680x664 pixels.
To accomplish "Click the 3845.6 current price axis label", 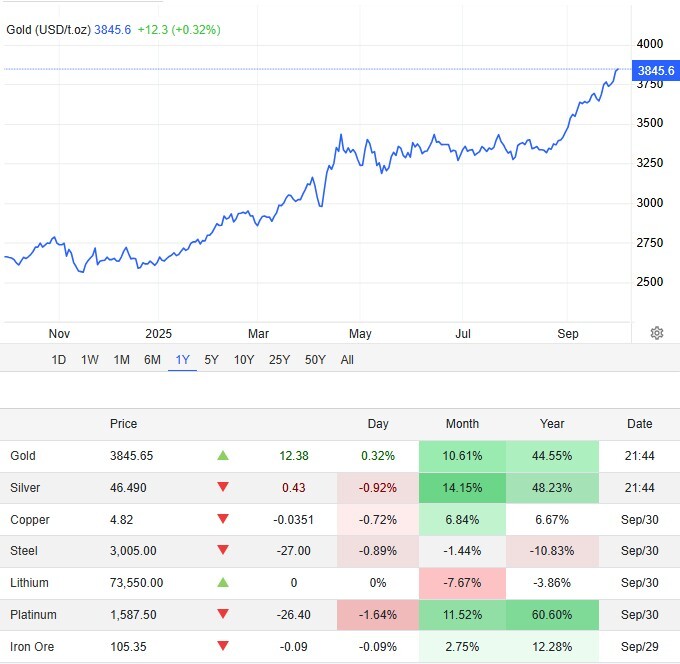I will (655, 70).
